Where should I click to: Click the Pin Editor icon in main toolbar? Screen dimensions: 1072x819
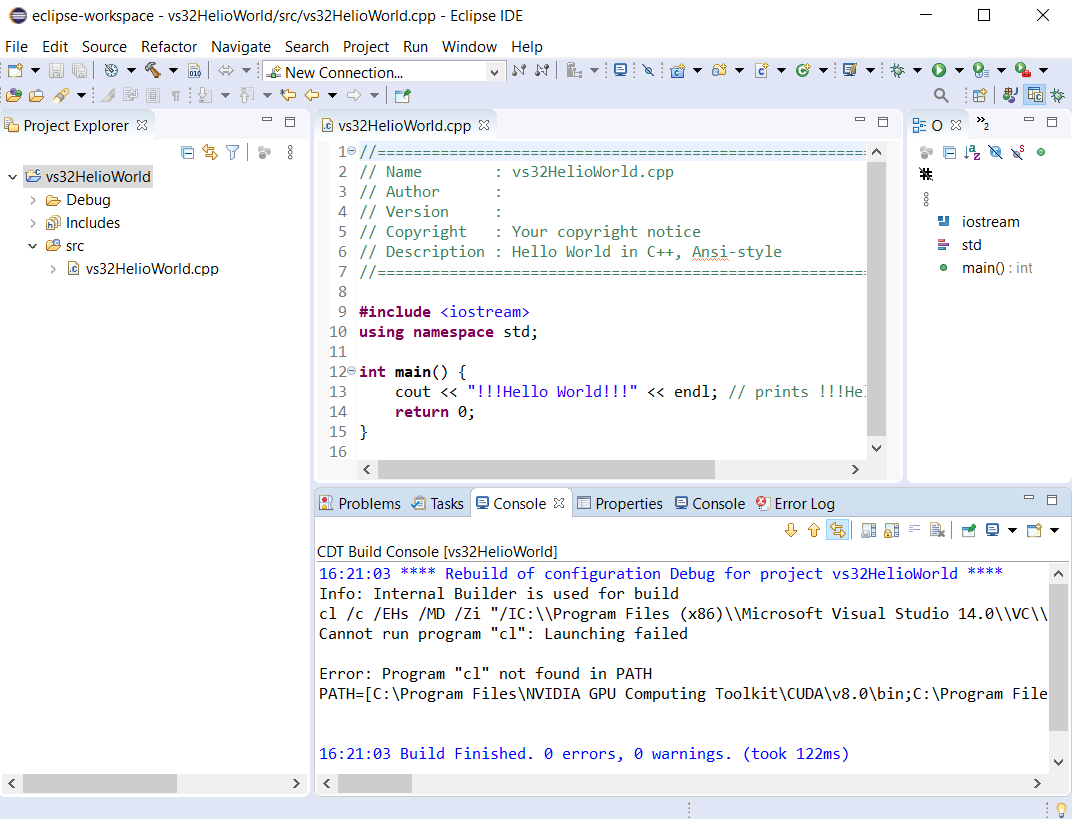click(x=403, y=95)
